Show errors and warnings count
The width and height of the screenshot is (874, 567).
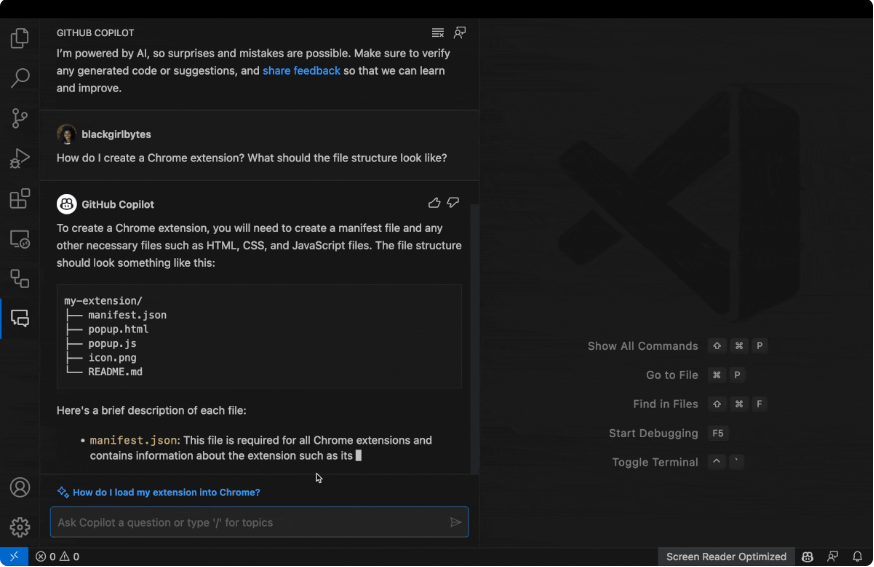pos(57,556)
